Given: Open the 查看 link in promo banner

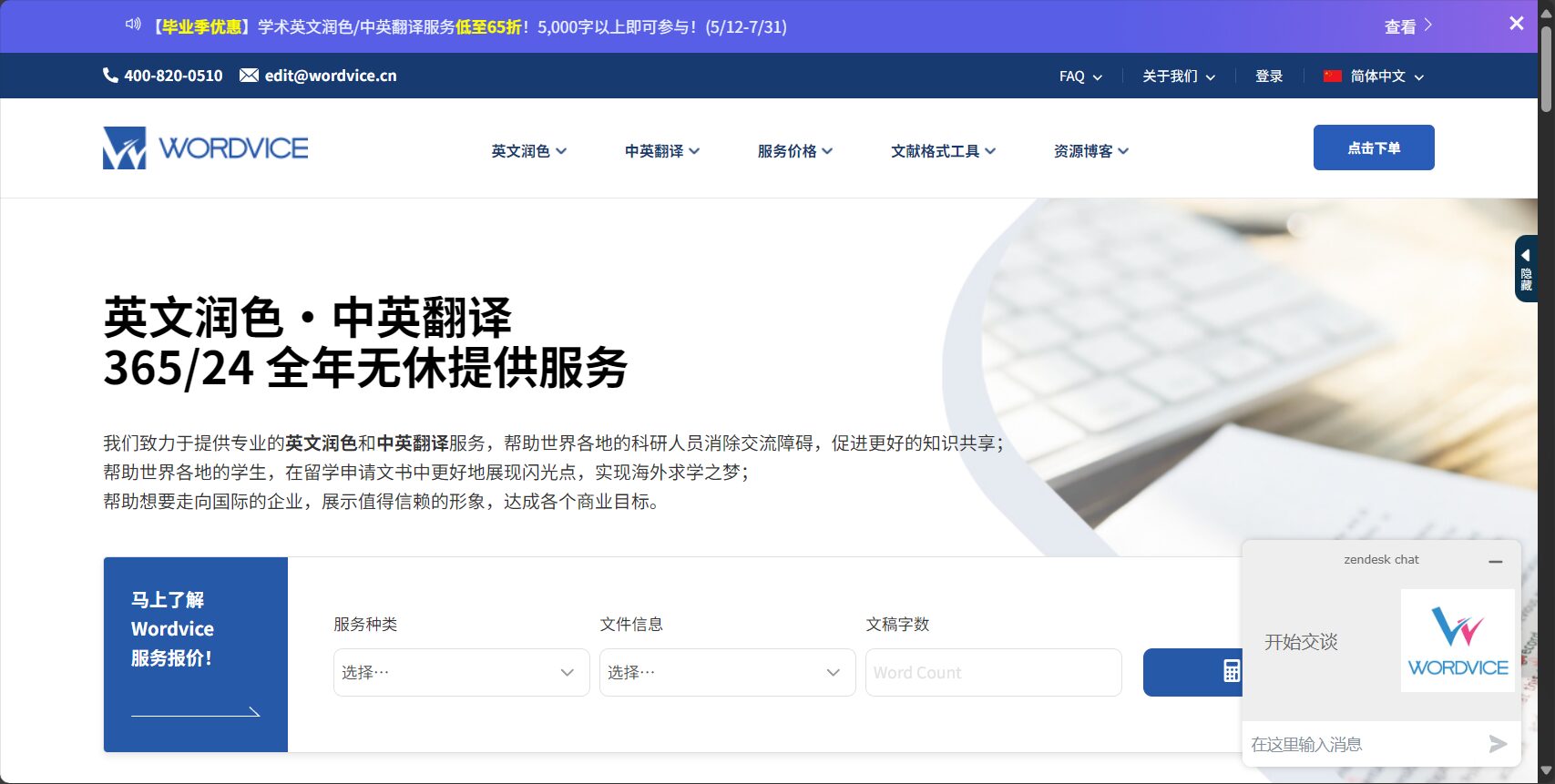Looking at the screenshot, I should click(1407, 26).
